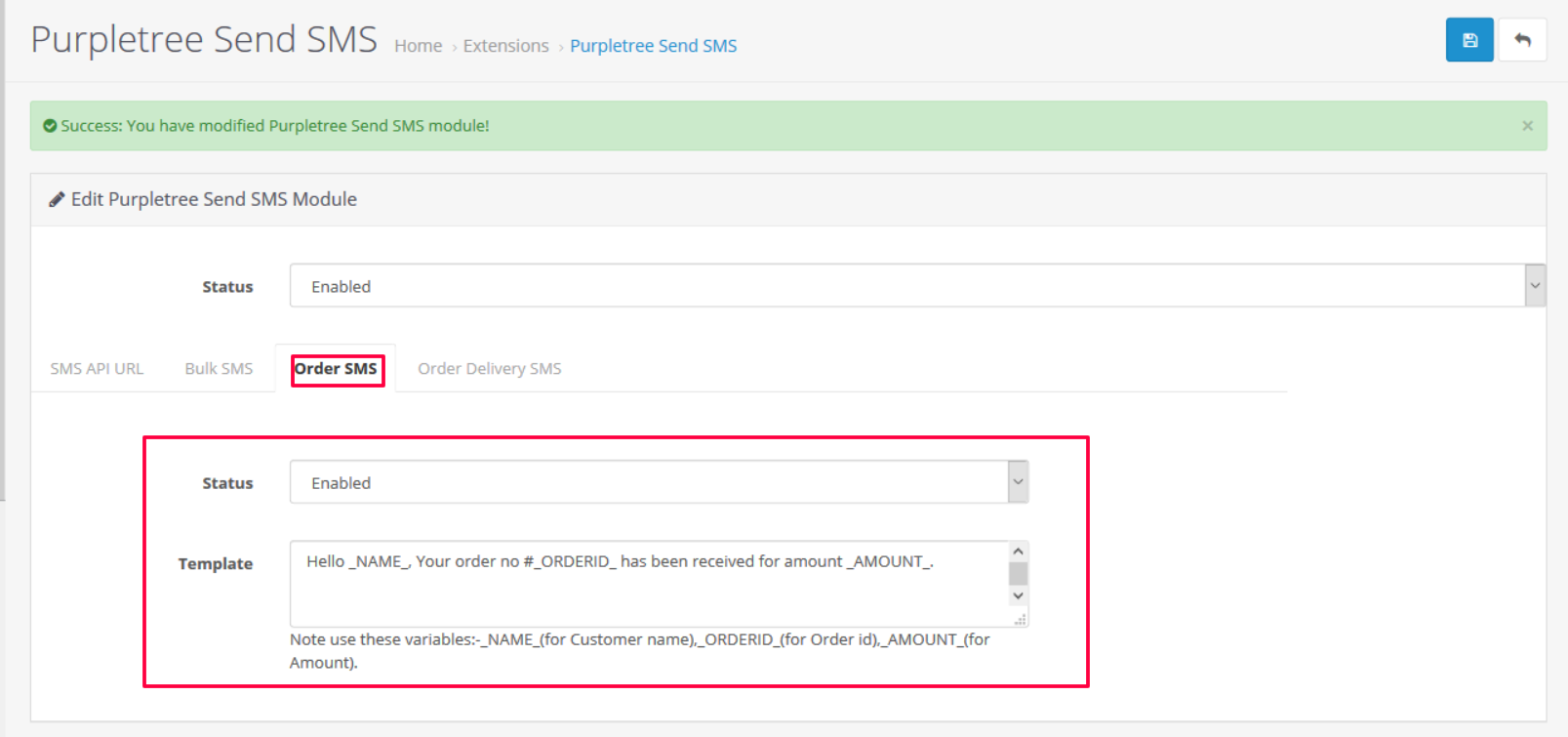1568x737 pixels.
Task: Switch to the Order Delivery SMS tab
Action: tap(489, 368)
